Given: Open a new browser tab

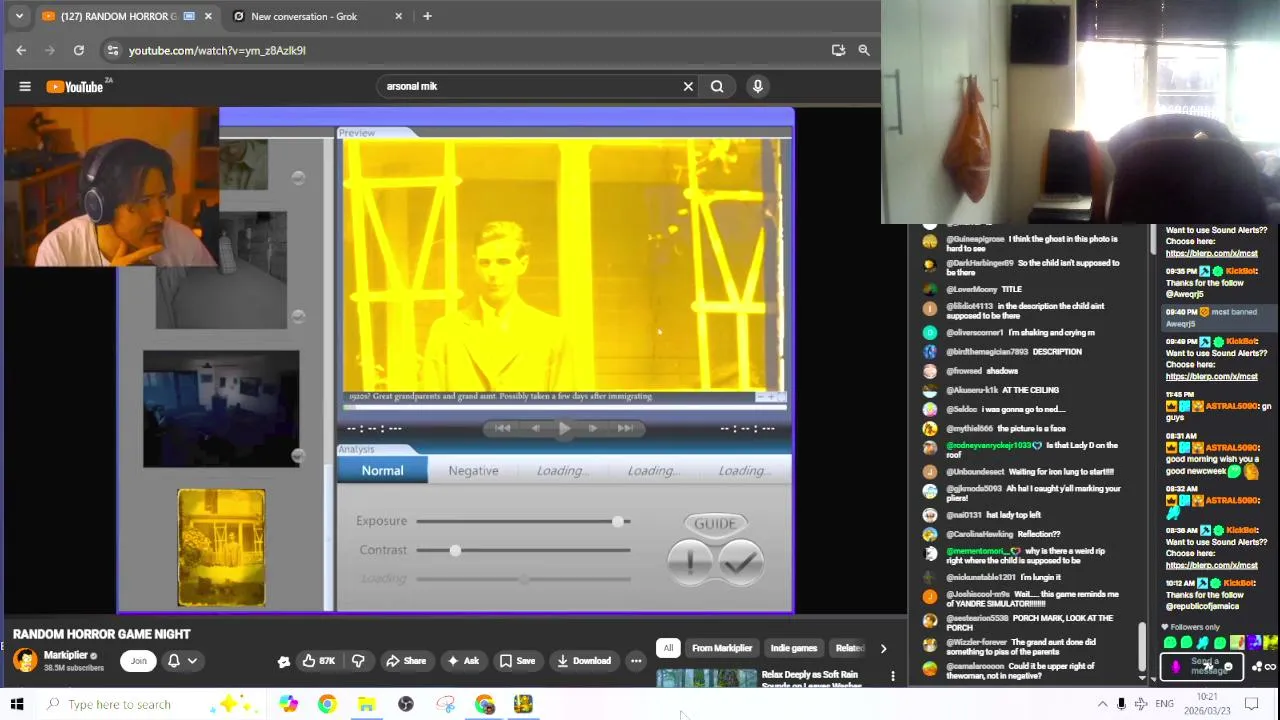Looking at the screenshot, I should pos(427,16).
